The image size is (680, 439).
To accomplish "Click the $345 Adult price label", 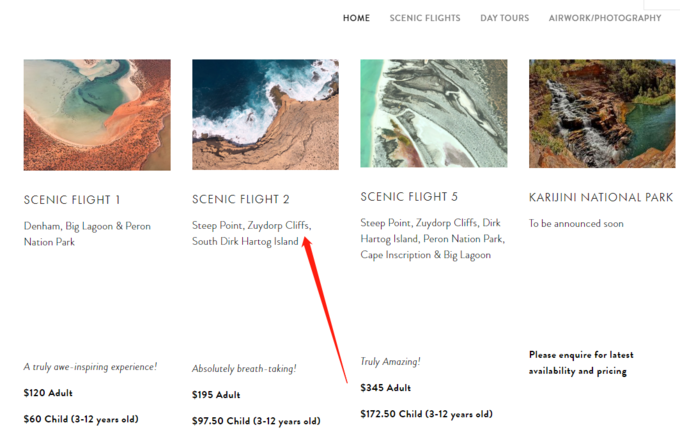I will coord(385,388).
